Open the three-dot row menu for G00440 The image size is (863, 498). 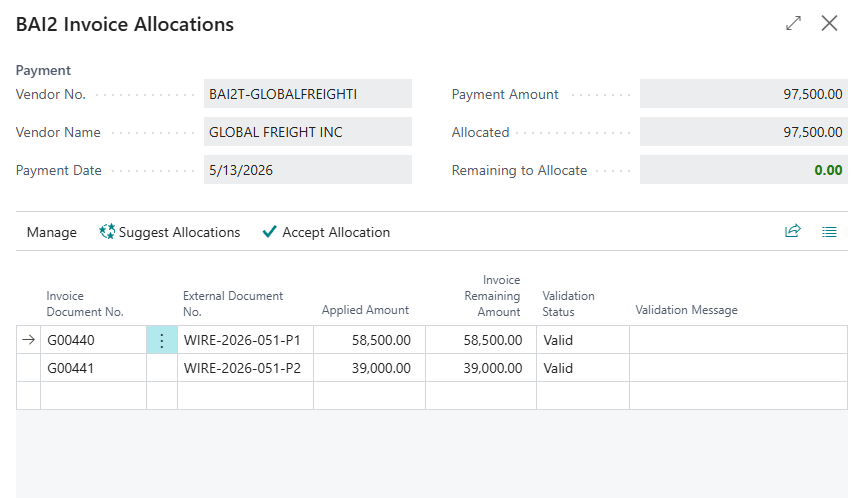point(162,340)
